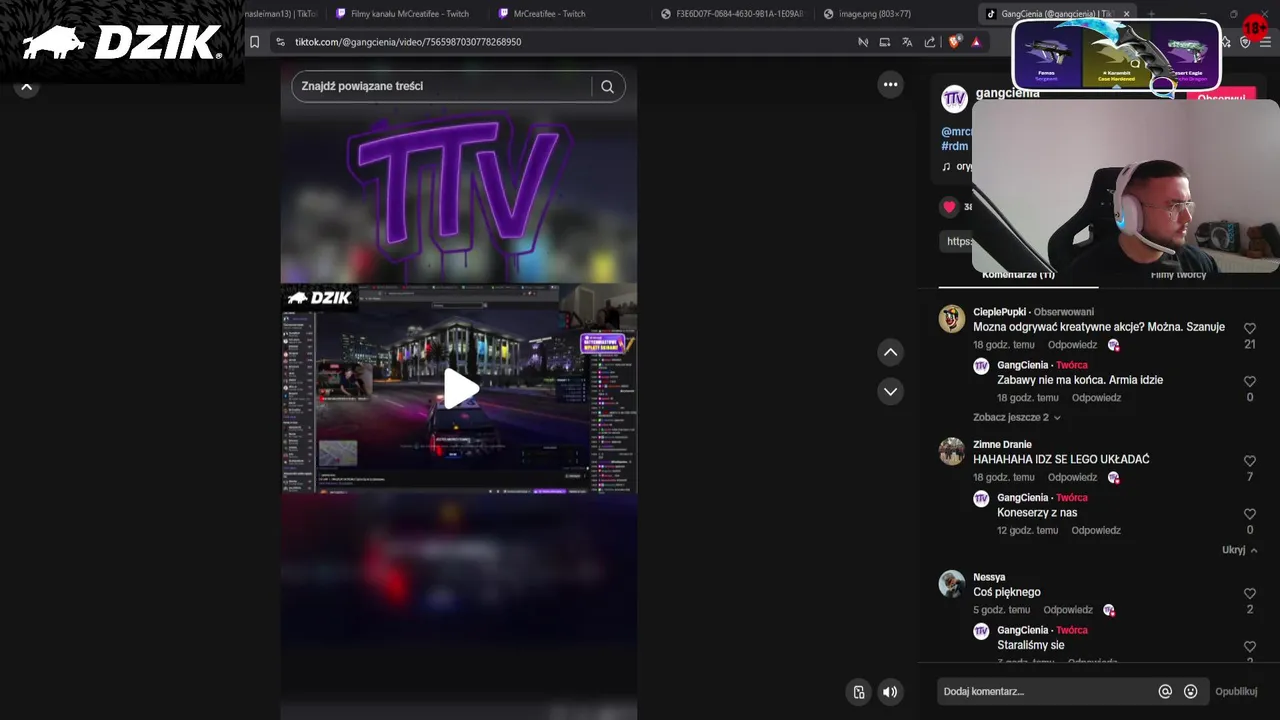
Task: Click creator badge next to CieplePupki's Odpowiedz
Action: coord(1113,345)
